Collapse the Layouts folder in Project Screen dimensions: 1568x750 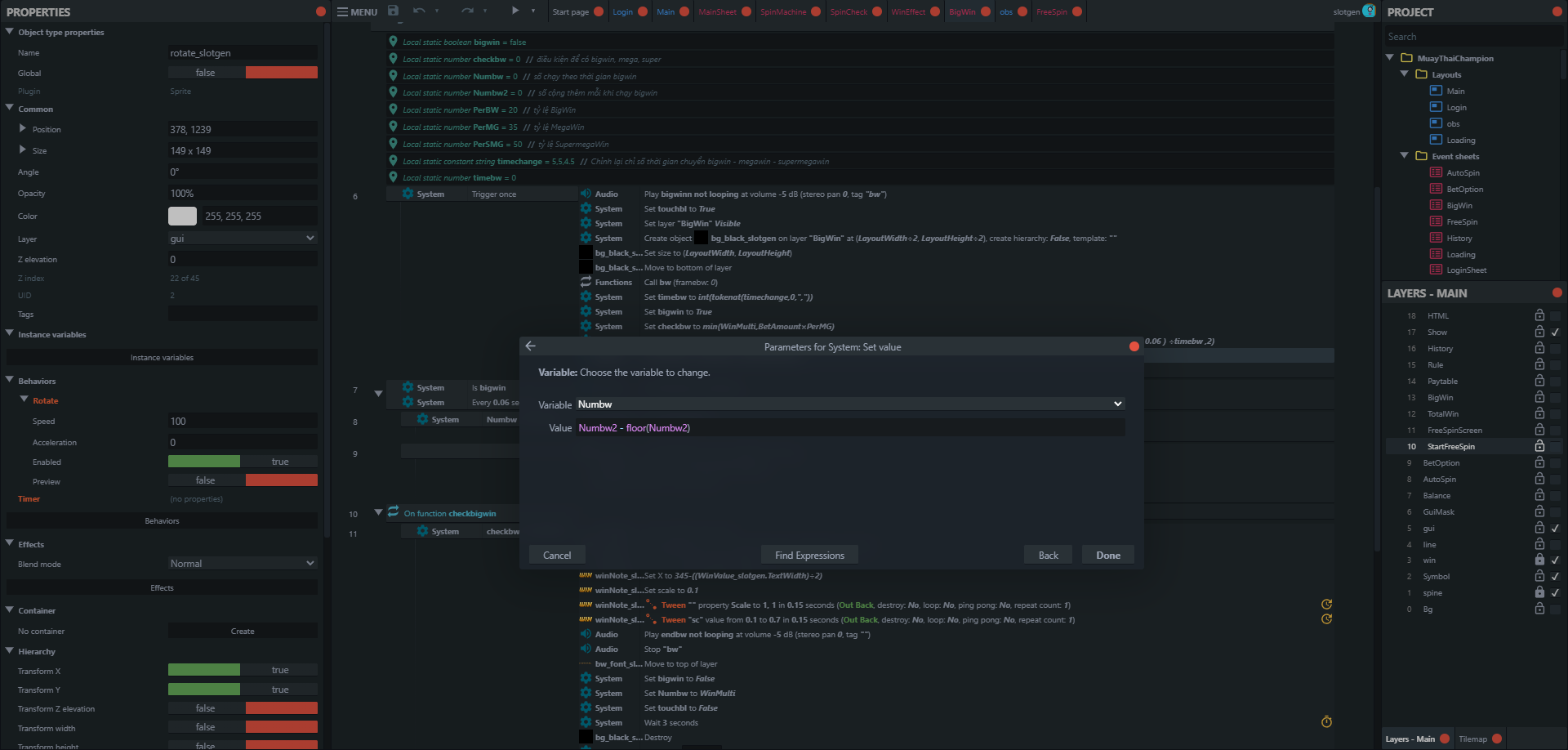click(1405, 74)
